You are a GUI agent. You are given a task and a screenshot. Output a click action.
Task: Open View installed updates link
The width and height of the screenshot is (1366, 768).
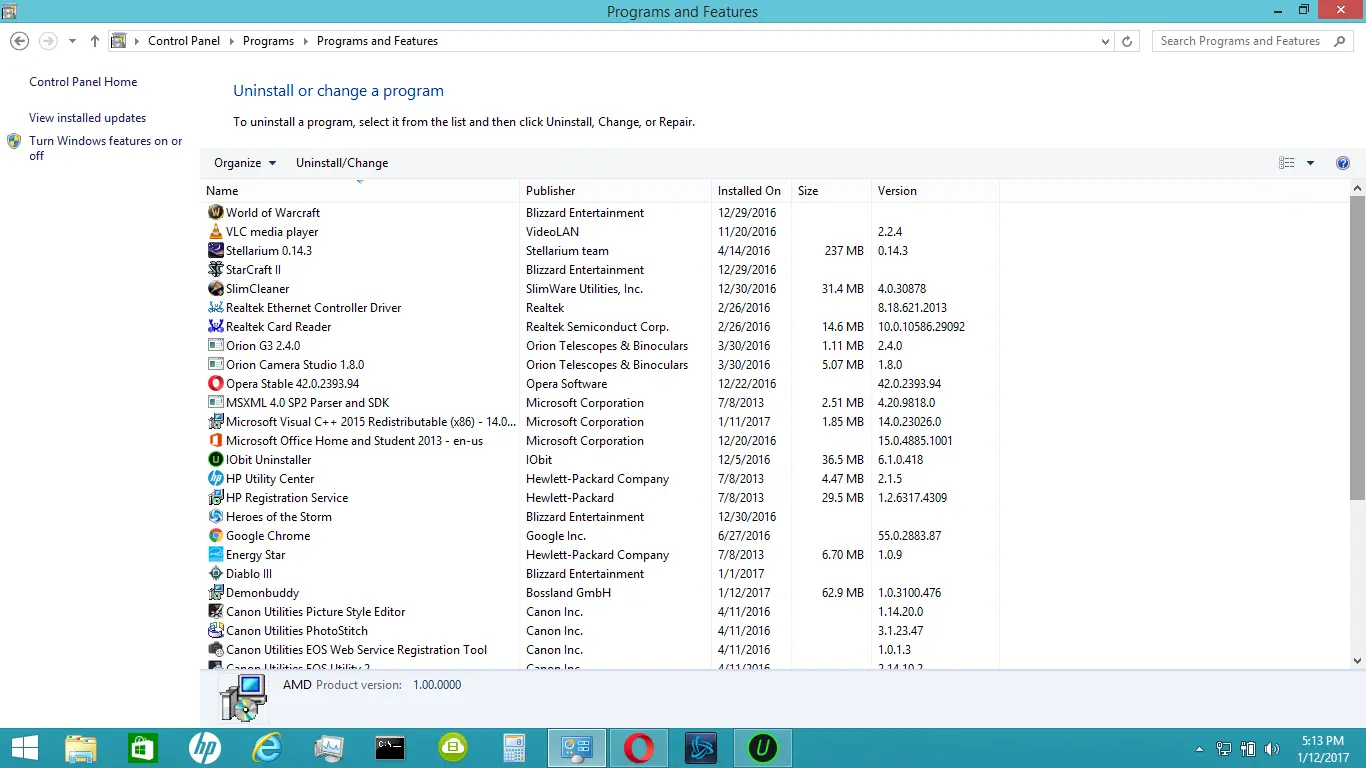[x=87, y=118]
